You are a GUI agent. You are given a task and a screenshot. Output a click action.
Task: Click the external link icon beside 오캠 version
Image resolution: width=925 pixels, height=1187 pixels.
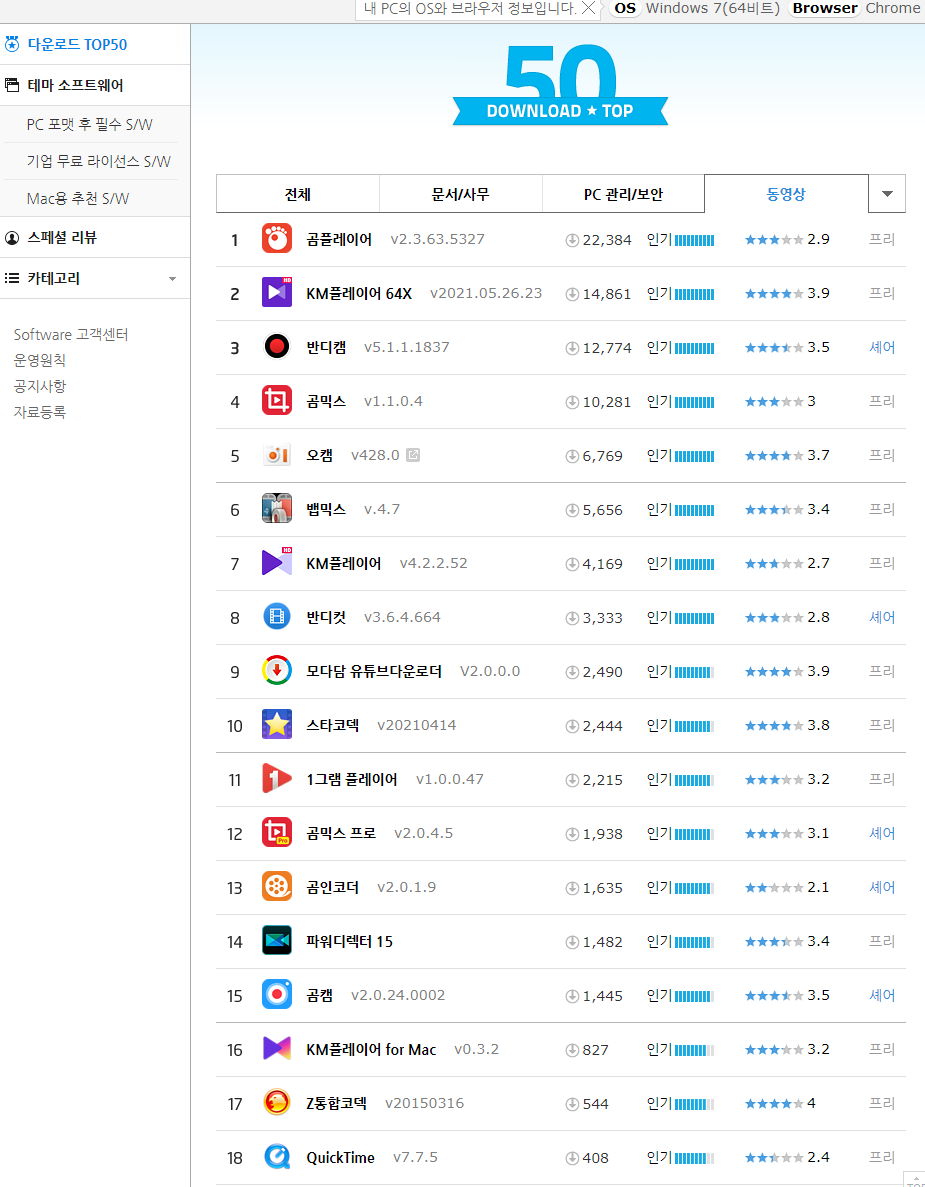(413, 455)
